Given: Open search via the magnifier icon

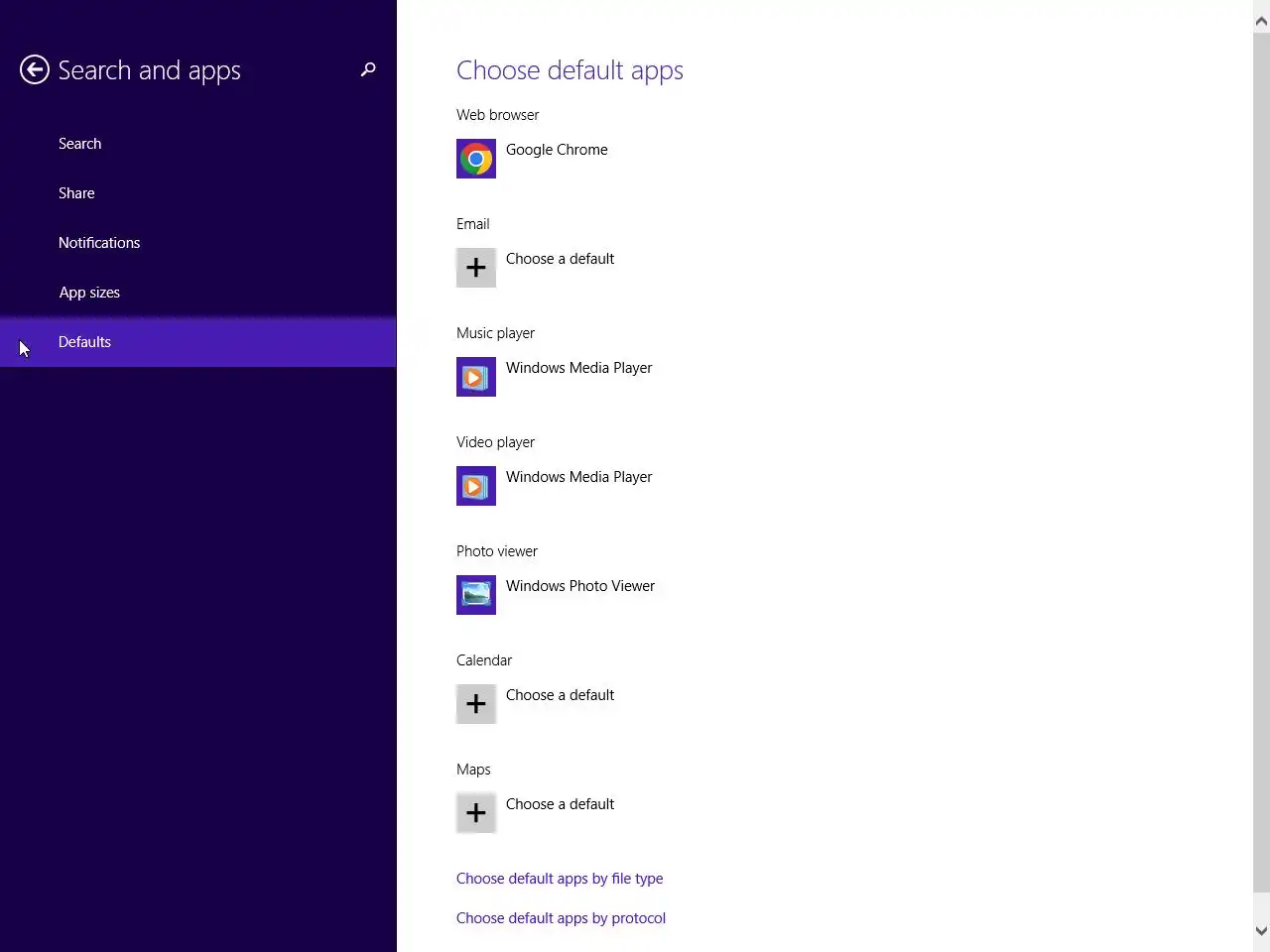Looking at the screenshot, I should click(368, 69).
